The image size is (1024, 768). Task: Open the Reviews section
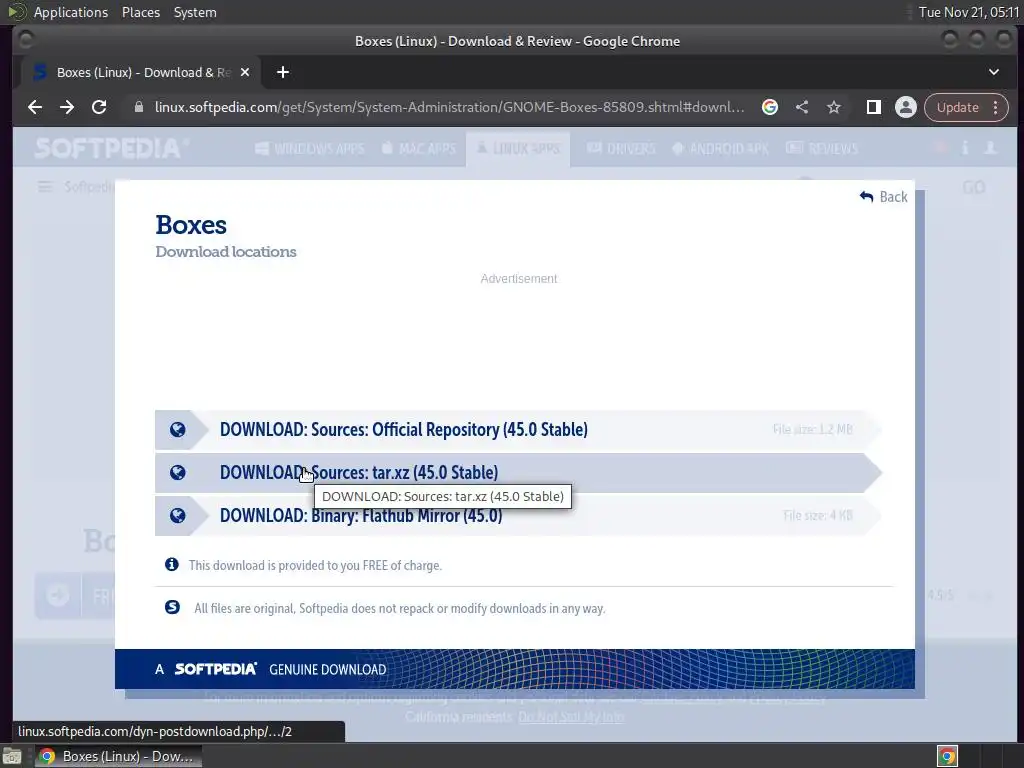[x=822, y=148]
